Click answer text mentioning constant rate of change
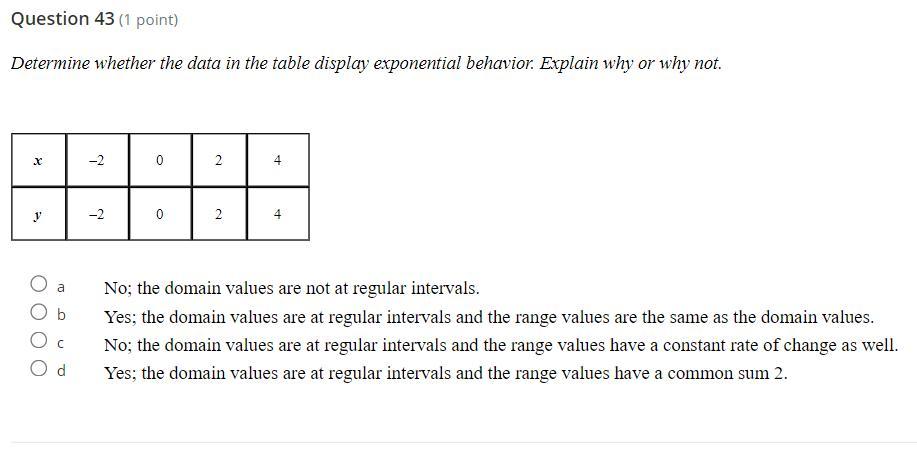Image resolution: width=917 pixels, height=455 pixels. coord(501,346)
